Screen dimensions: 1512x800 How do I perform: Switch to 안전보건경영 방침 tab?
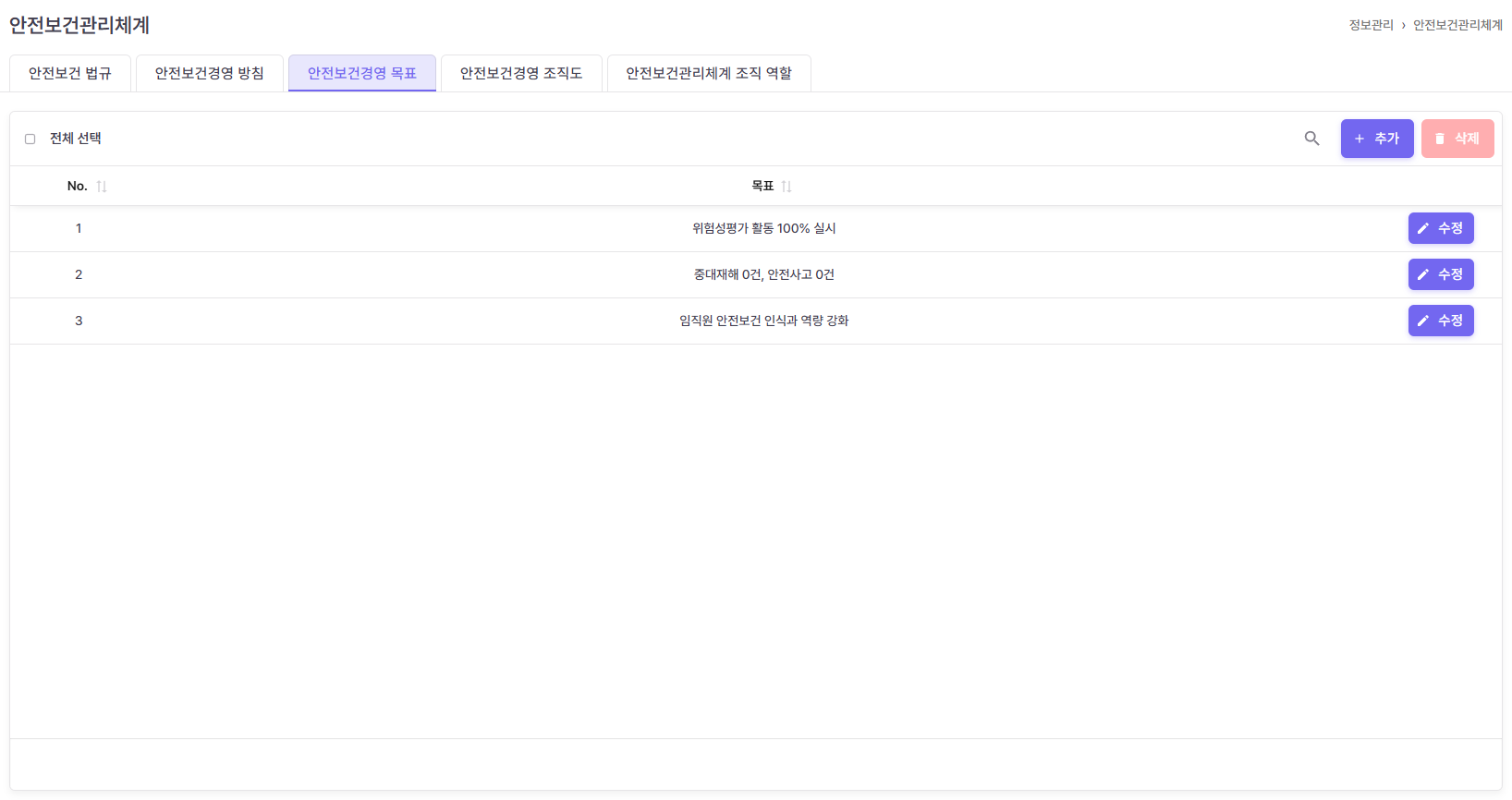coord(210,73)
